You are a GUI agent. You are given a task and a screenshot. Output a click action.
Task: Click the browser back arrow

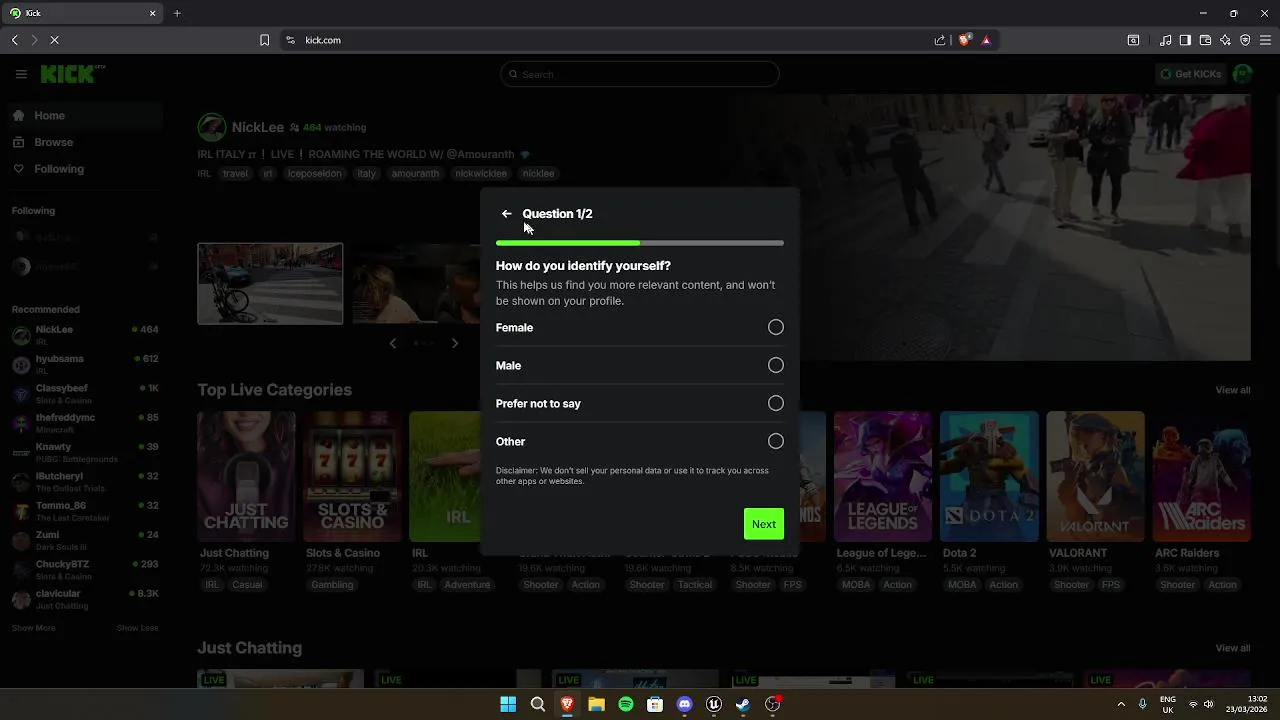click(x=15, y=40)
